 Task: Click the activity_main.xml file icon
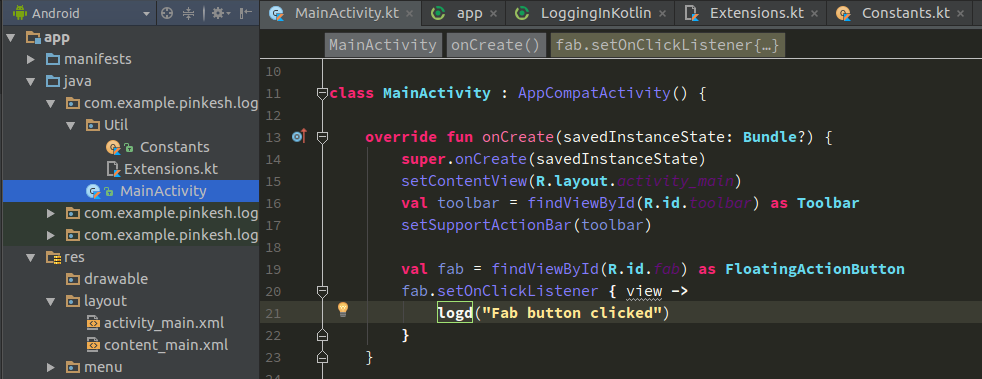pos(93,323)
